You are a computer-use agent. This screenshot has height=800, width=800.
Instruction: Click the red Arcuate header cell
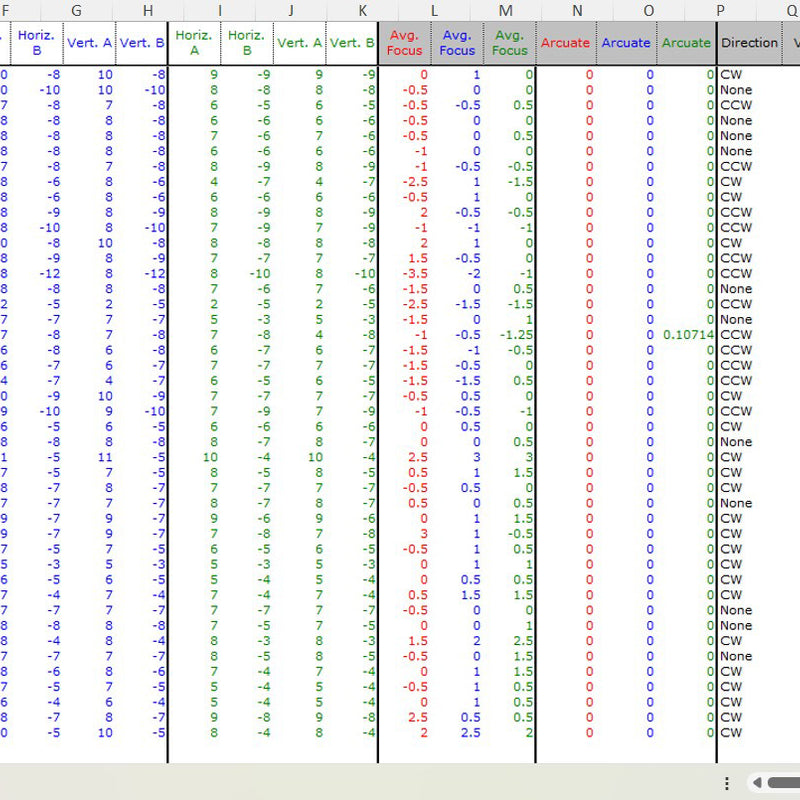point(565,43)
